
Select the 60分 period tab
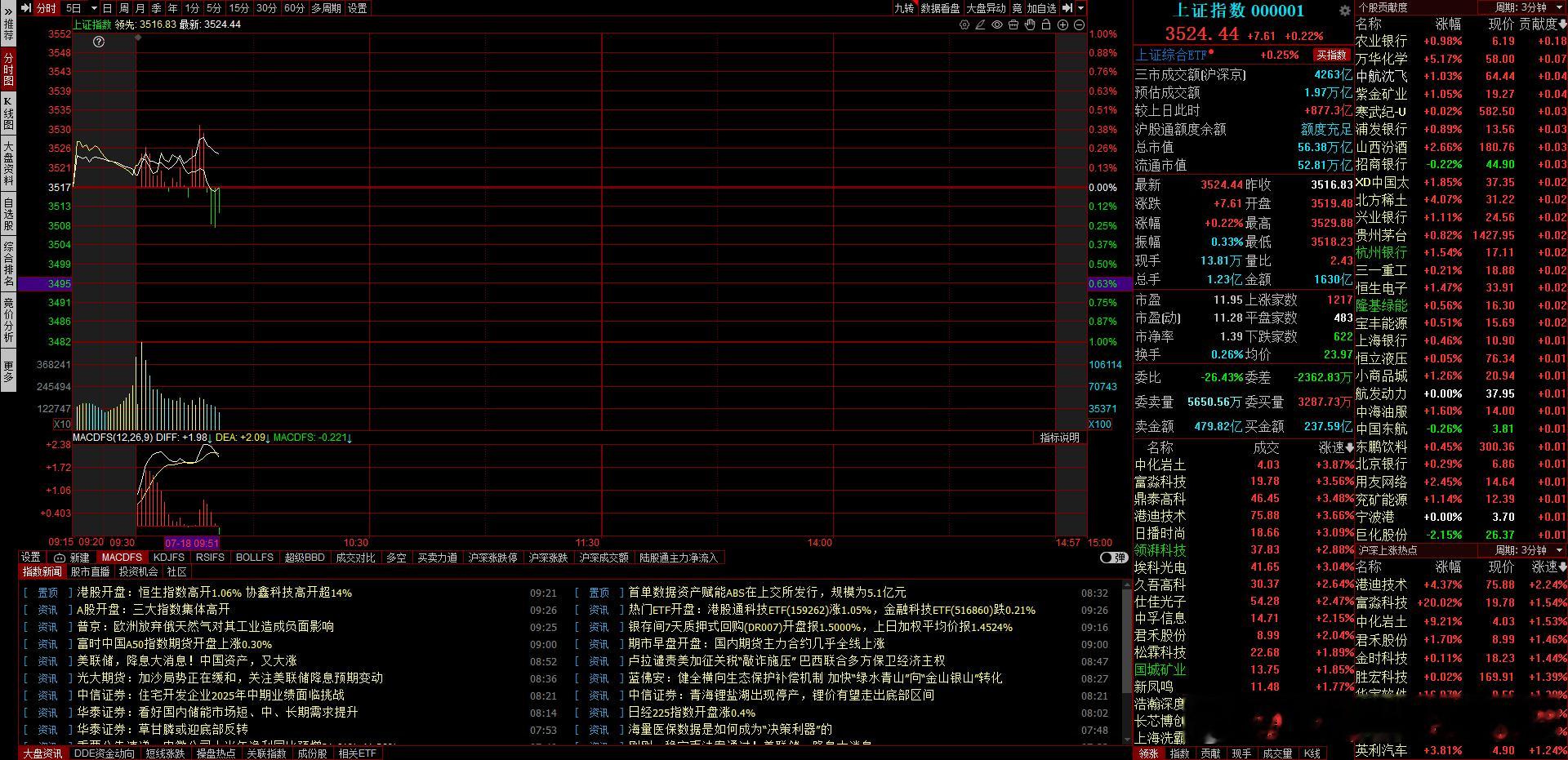(x=294, y=8)
